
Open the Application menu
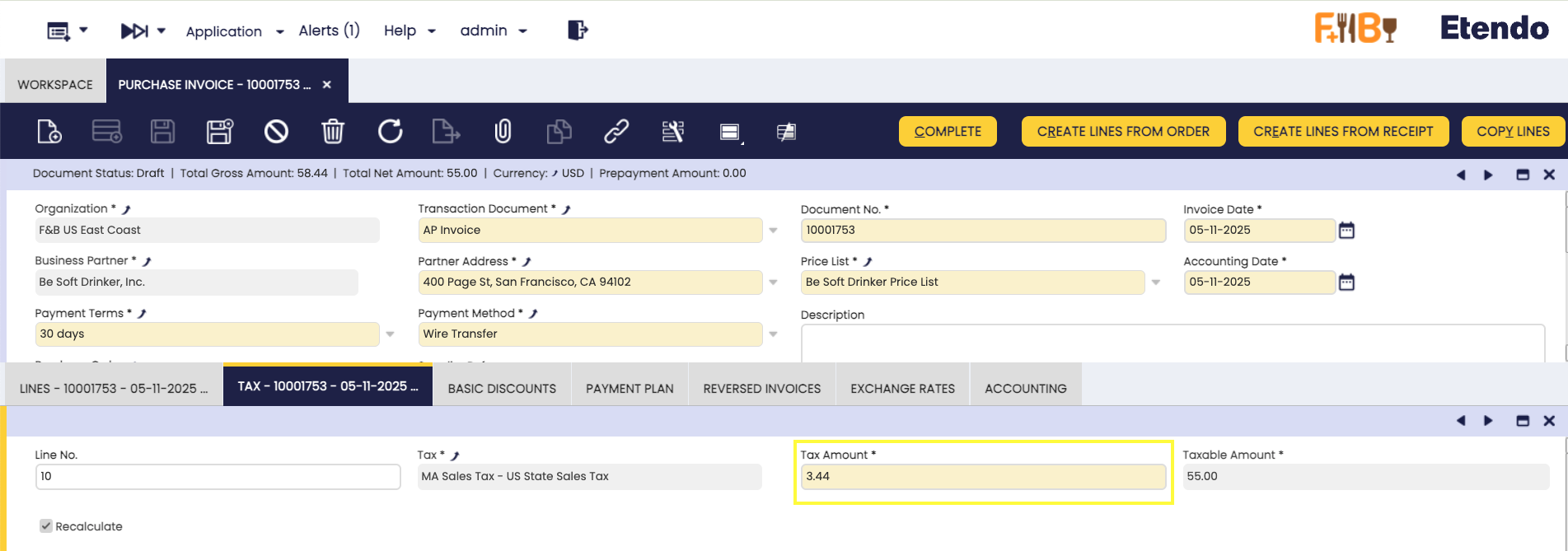click(x=234, y=31)
